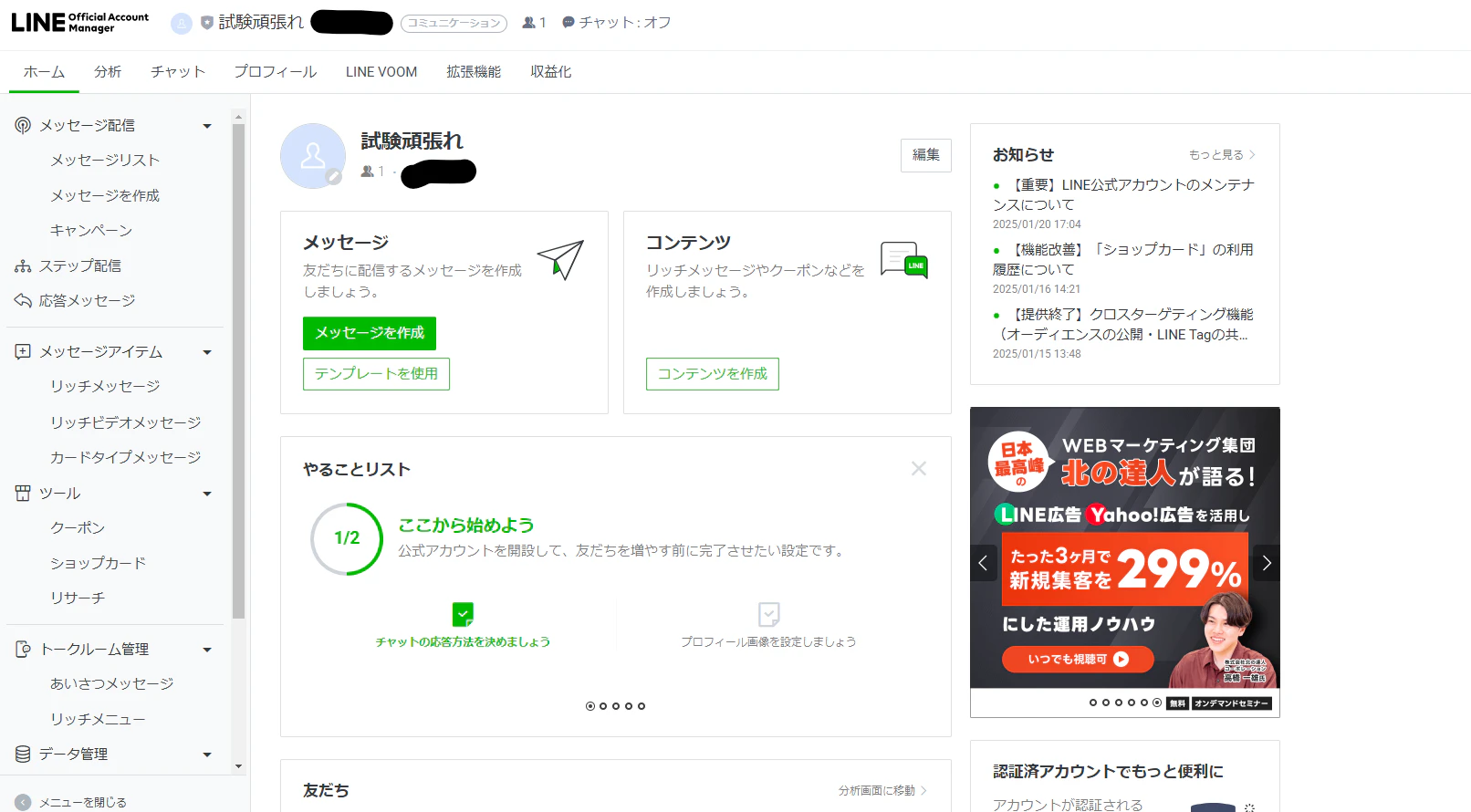Click the friends icon under profile name
The image size is (1471, 812).
point(367,172)
